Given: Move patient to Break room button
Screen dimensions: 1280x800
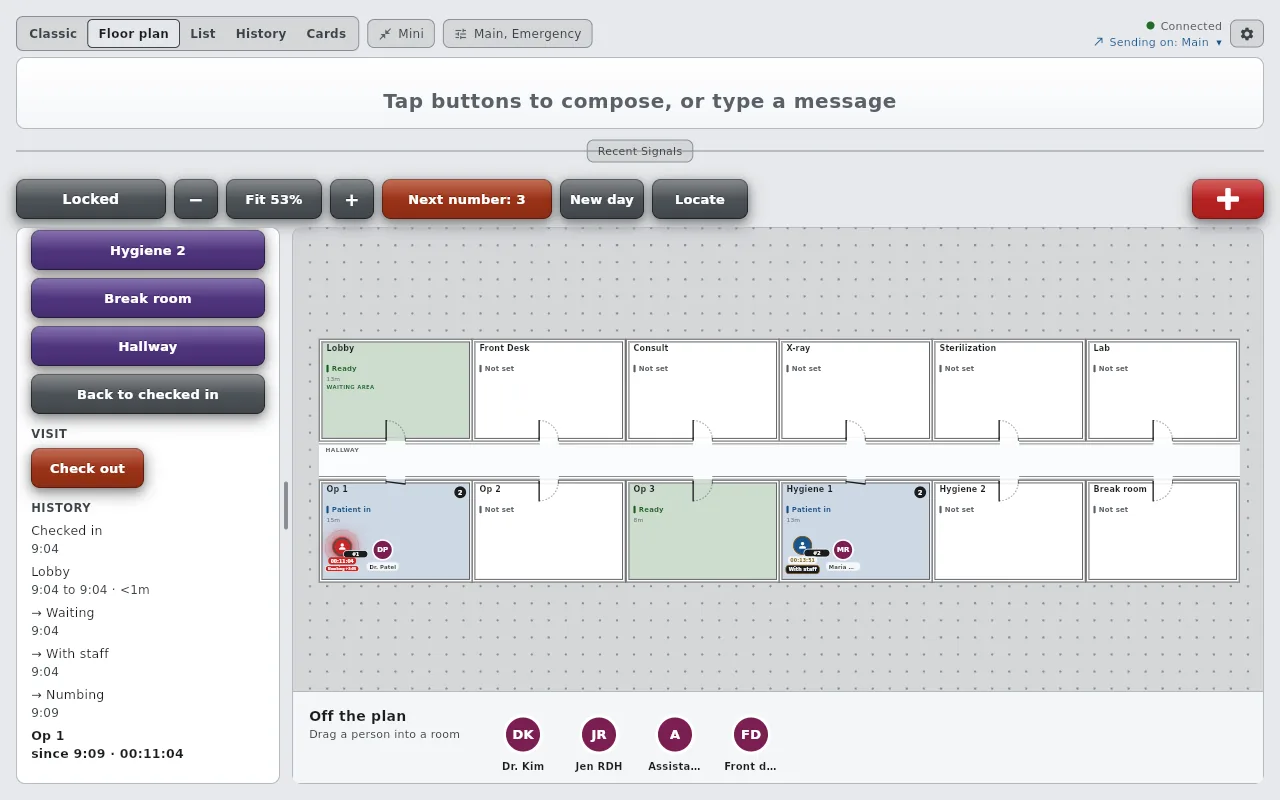Looking at the screenshot, I should pyautogui.click(x=148, y=298).
